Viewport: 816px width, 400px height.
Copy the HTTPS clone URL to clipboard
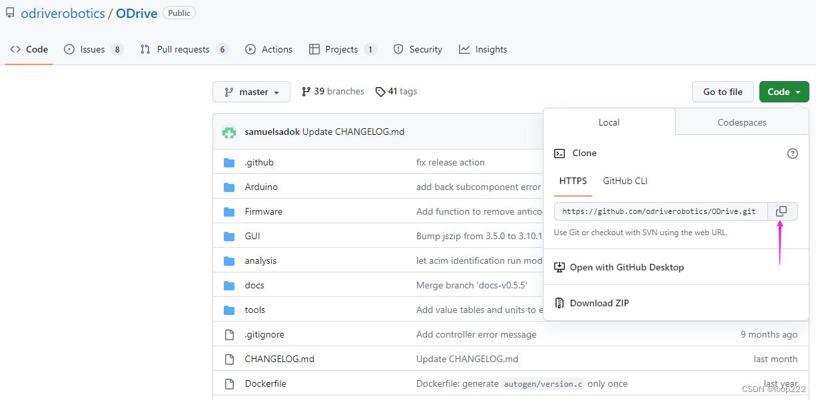click(x=782, y=211)
